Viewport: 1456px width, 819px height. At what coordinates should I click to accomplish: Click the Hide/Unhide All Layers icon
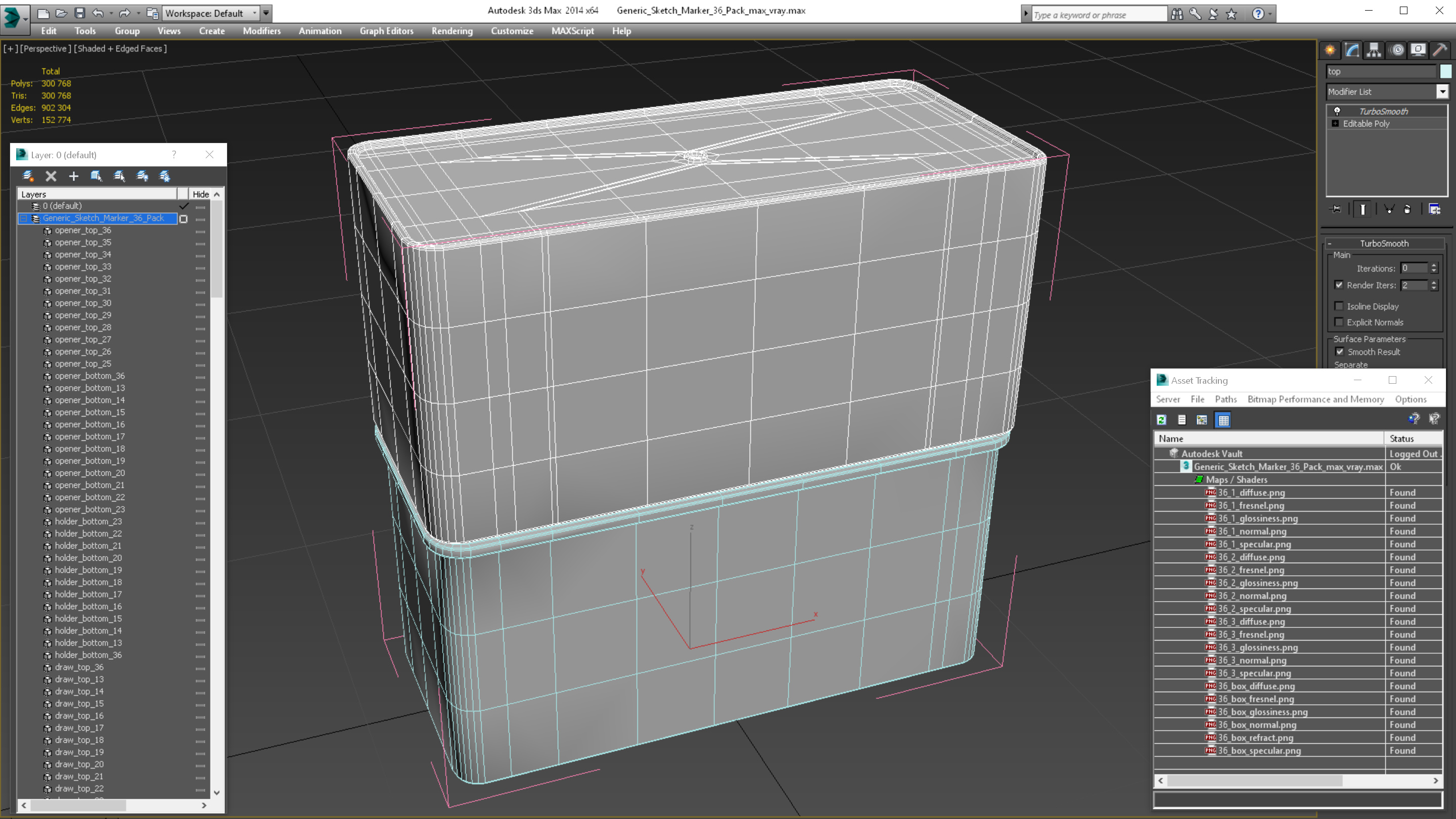143,176
